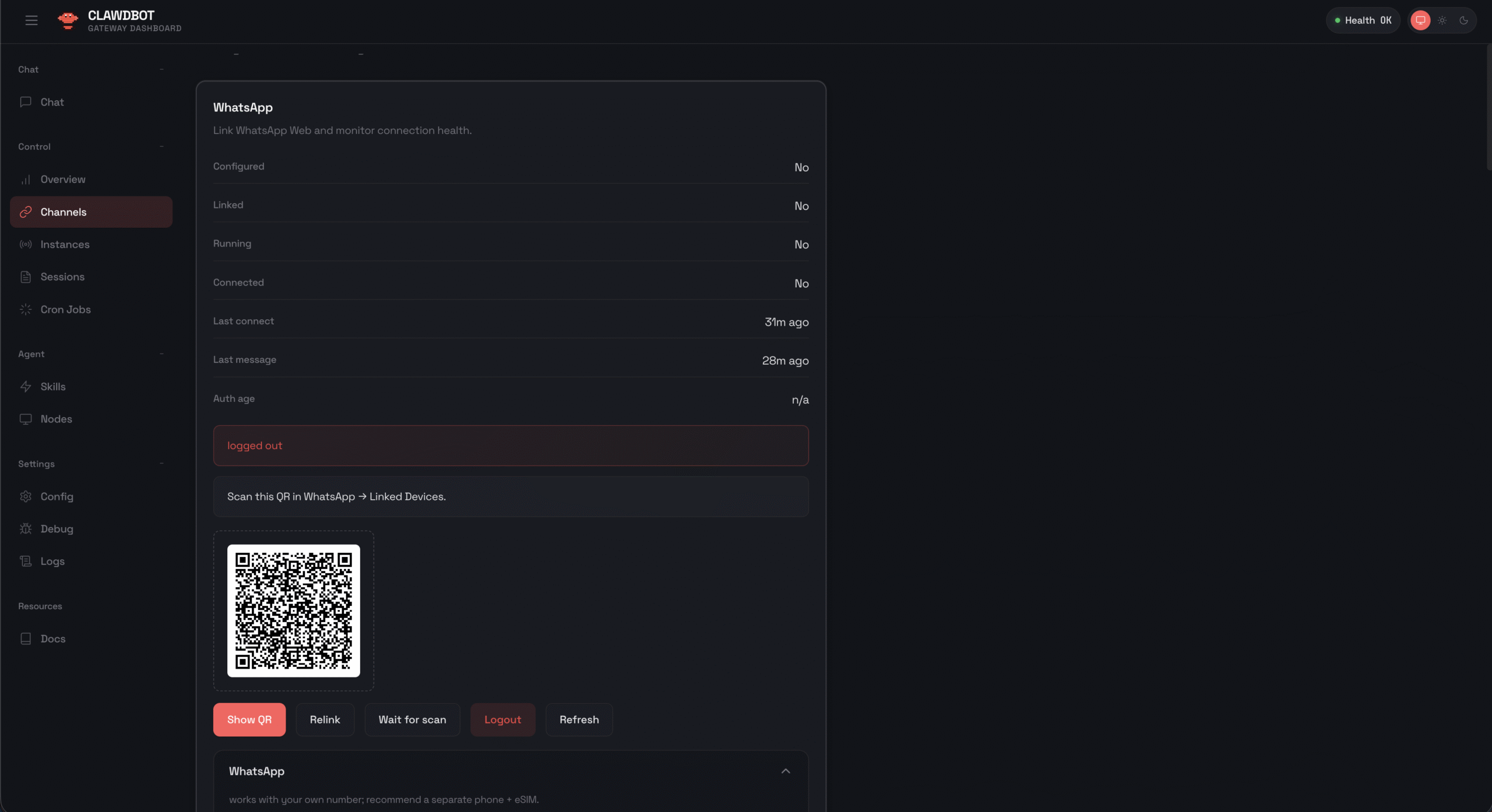Image resolution: width=1492 pixels, height=812 pixels.
Task: Open the Chat page icon
Action: click(x=26, y=102)
